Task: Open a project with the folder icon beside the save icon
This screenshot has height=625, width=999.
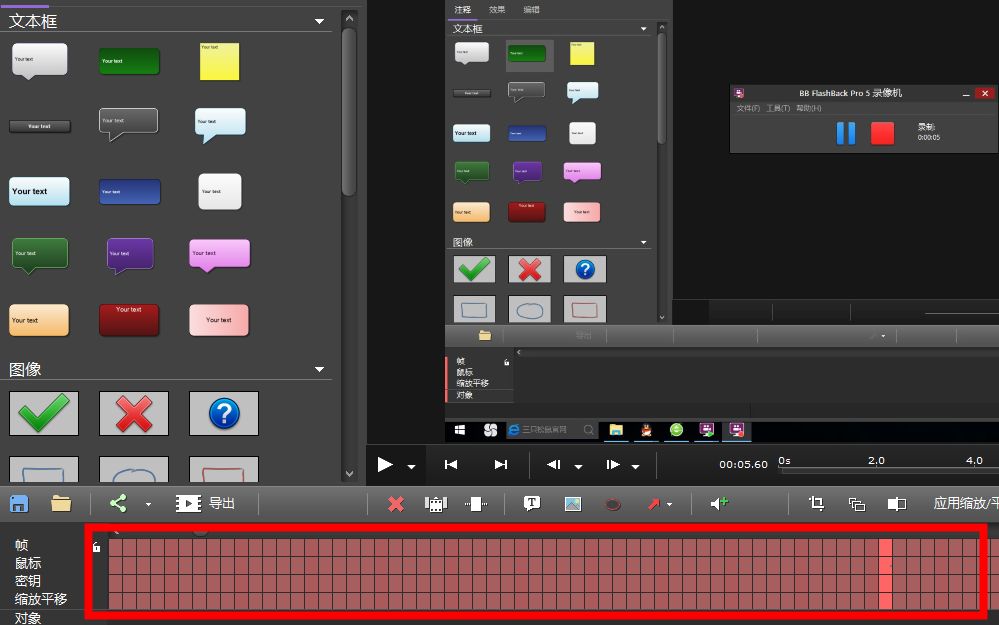Action: pos(61,504)
